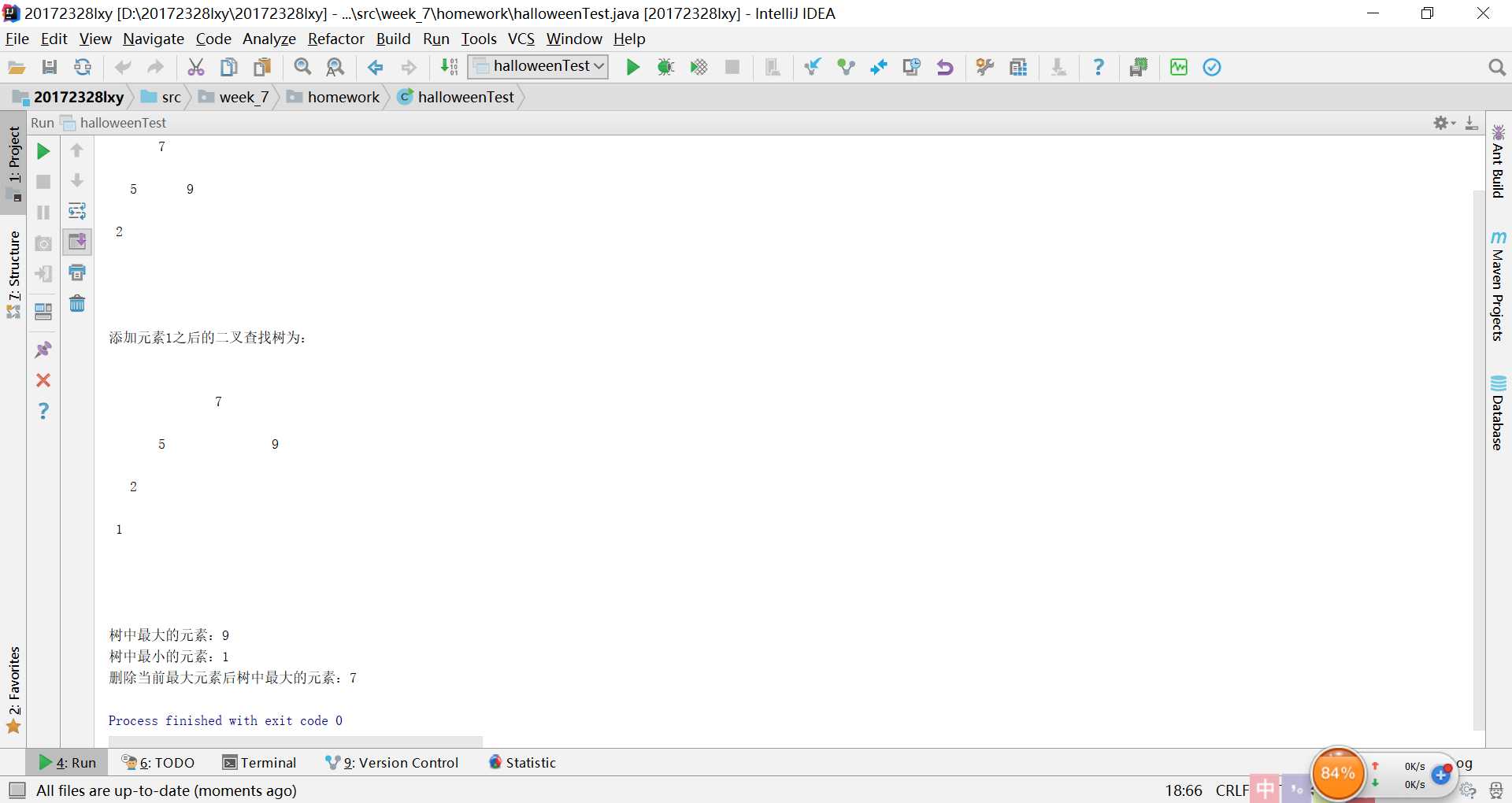Save all files with the disk icon
This screenshot has height=803, width=1512.
point(50,67)
